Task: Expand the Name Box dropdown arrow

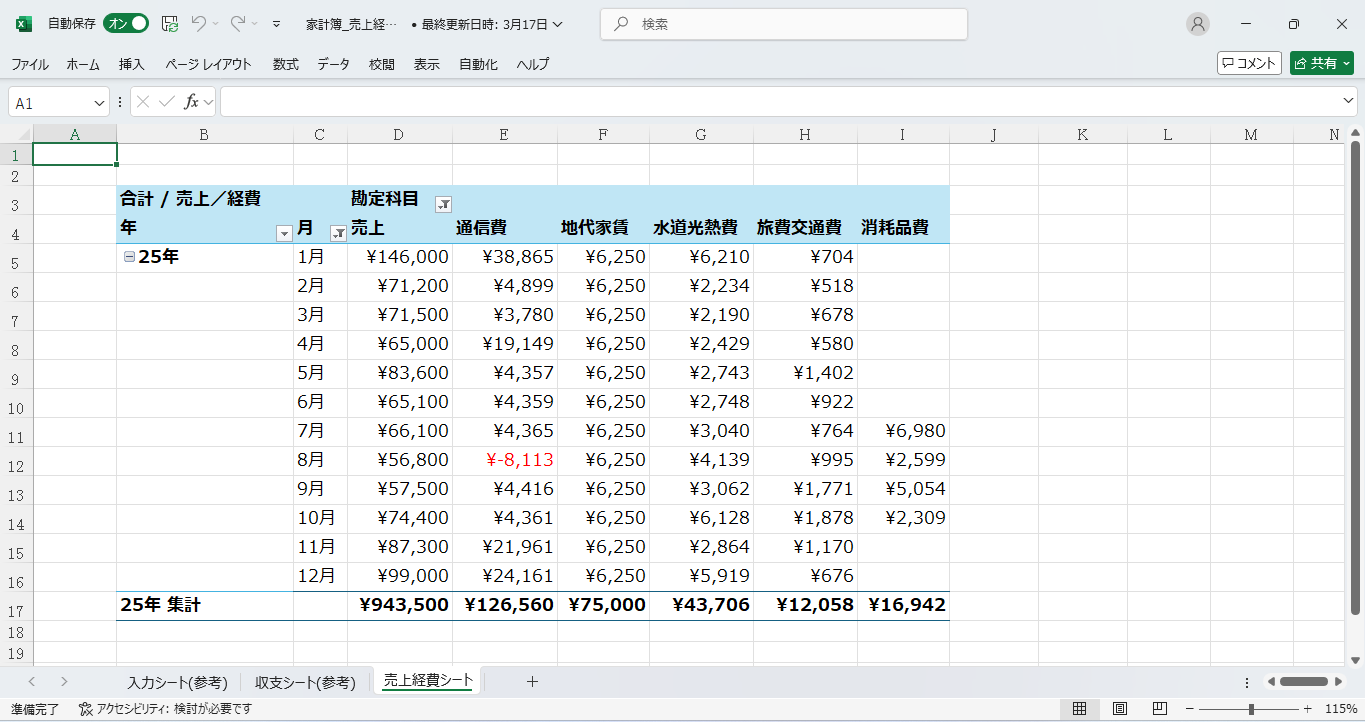Action: (x=99, y=102)
